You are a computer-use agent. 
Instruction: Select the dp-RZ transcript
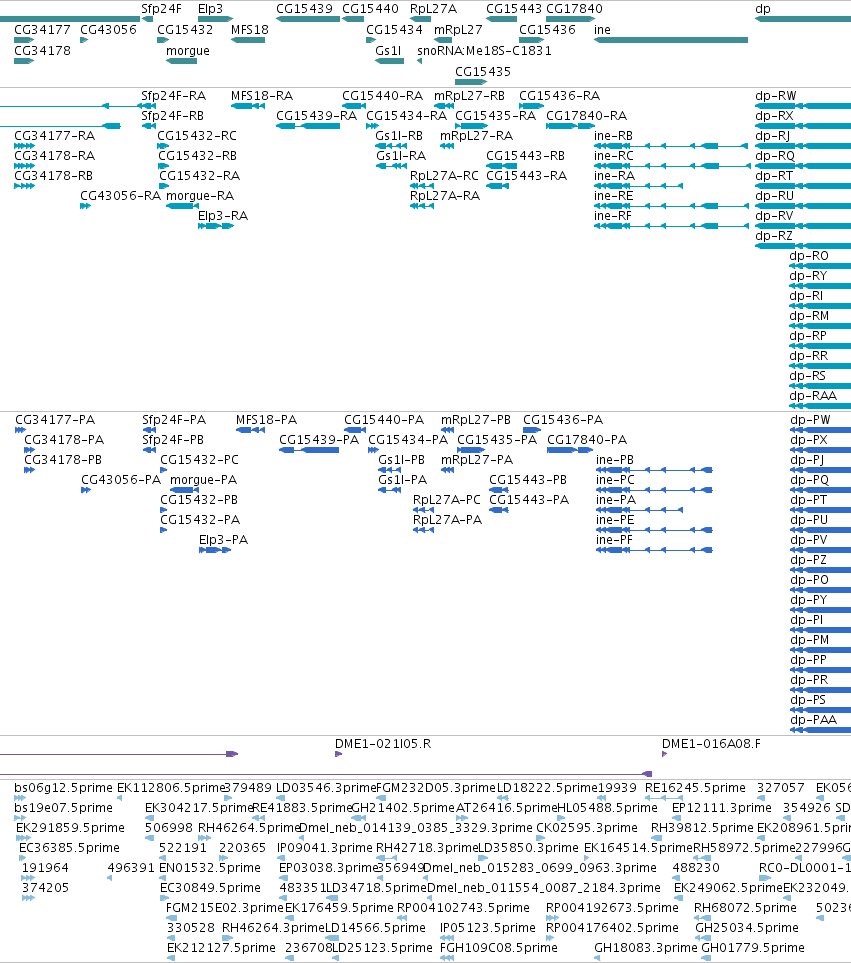point(803,246)
